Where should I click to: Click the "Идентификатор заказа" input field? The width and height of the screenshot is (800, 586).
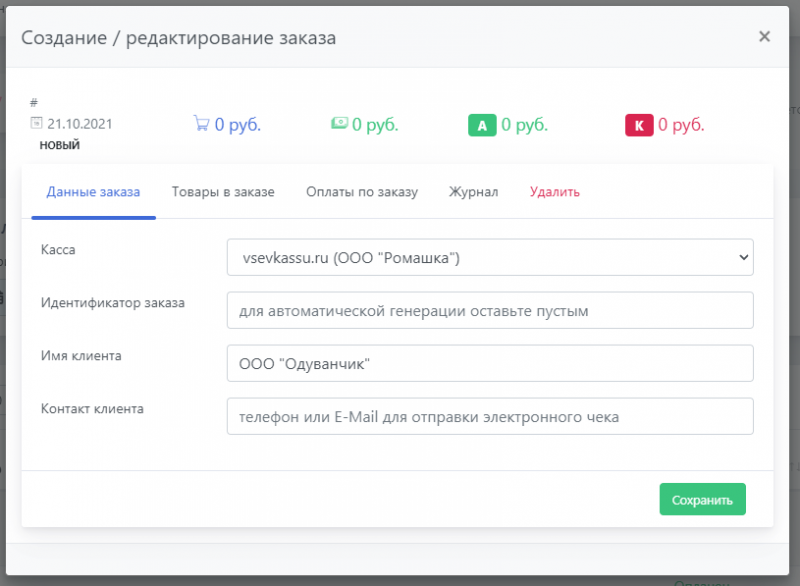(x=490, y=310)
